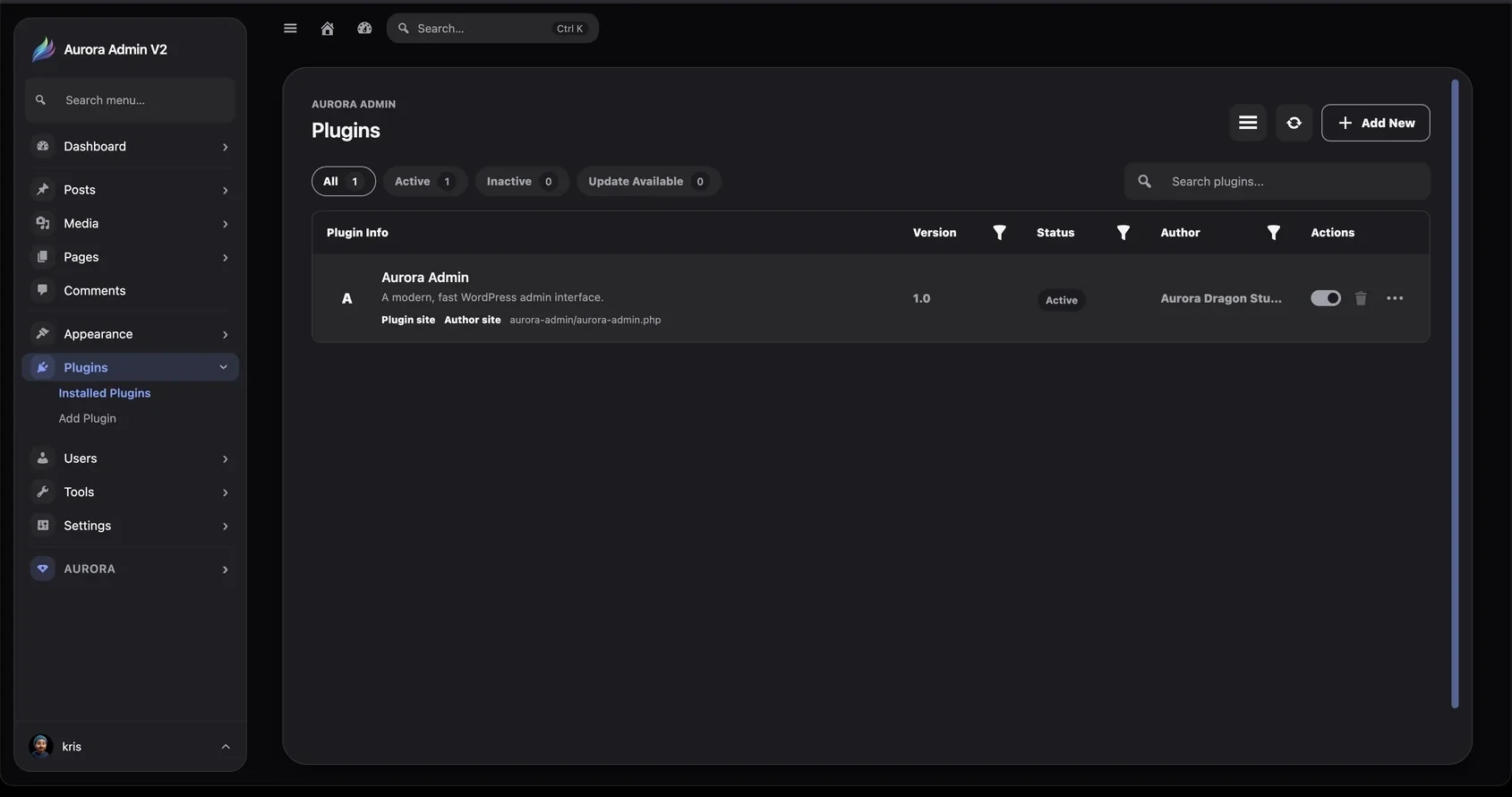1512x797 pixels.
Task: Click the hamburger menu icon in top bar
Action: pos(290,29)
